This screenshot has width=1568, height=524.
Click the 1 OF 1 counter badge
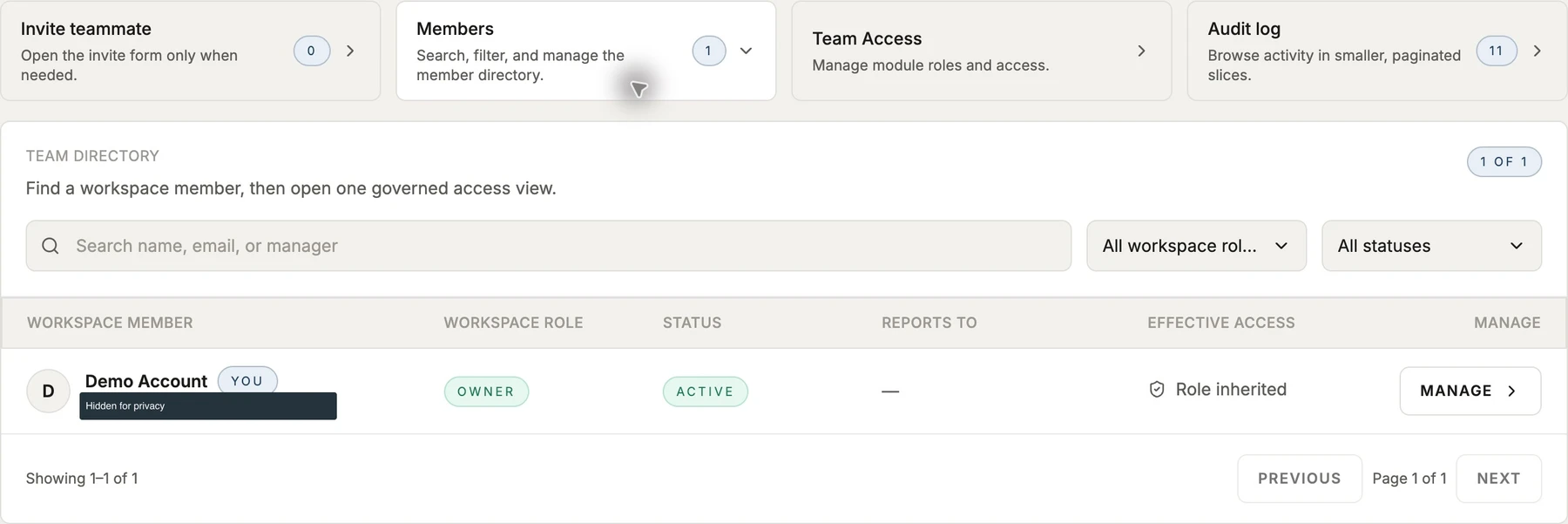[1504, 162]
